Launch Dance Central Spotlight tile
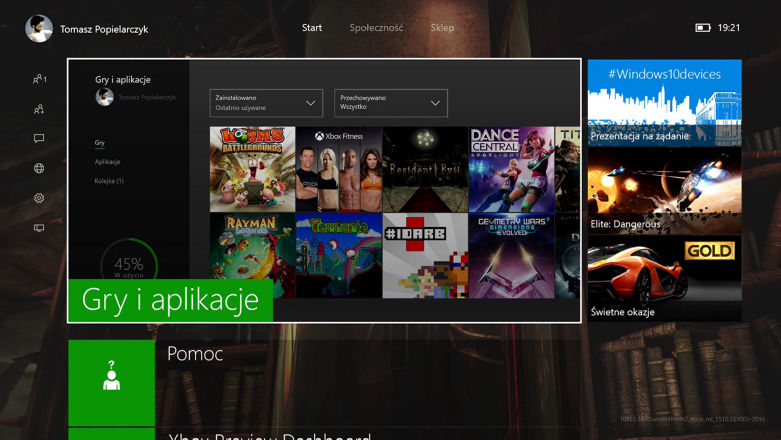This screenshot has height=440, width=781. click(512, 169)
